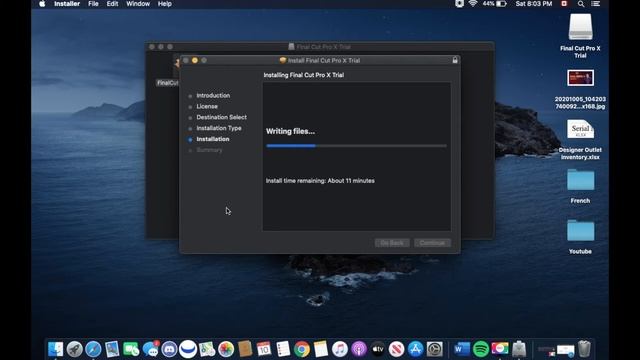The image size is (640, 360).
Task: Click the Install time remaining text
Action: coord(320,181)
